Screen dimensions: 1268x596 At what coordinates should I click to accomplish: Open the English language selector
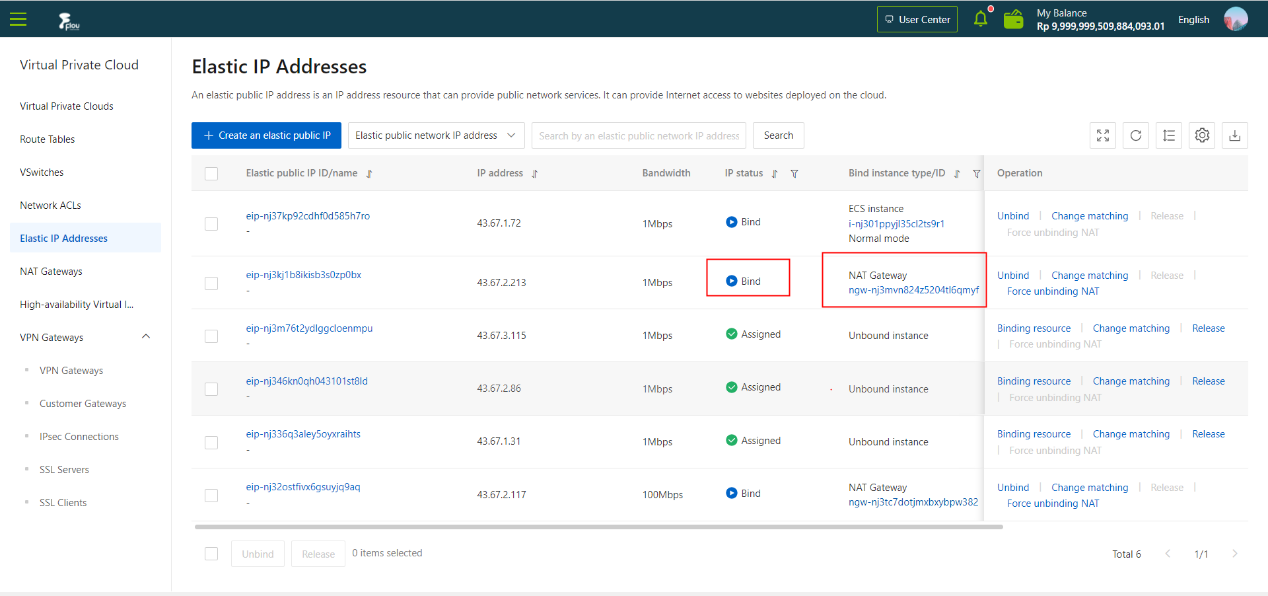coord(1193,20)
